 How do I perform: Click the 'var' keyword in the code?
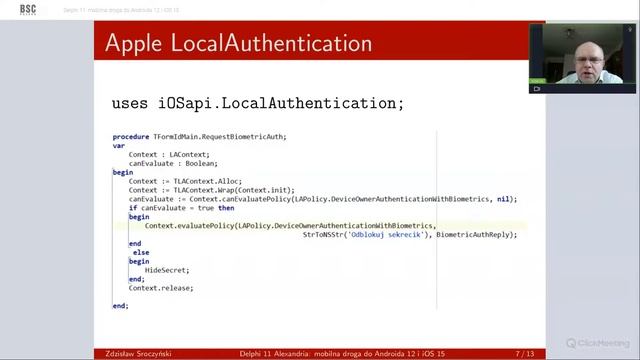point(119,146)
